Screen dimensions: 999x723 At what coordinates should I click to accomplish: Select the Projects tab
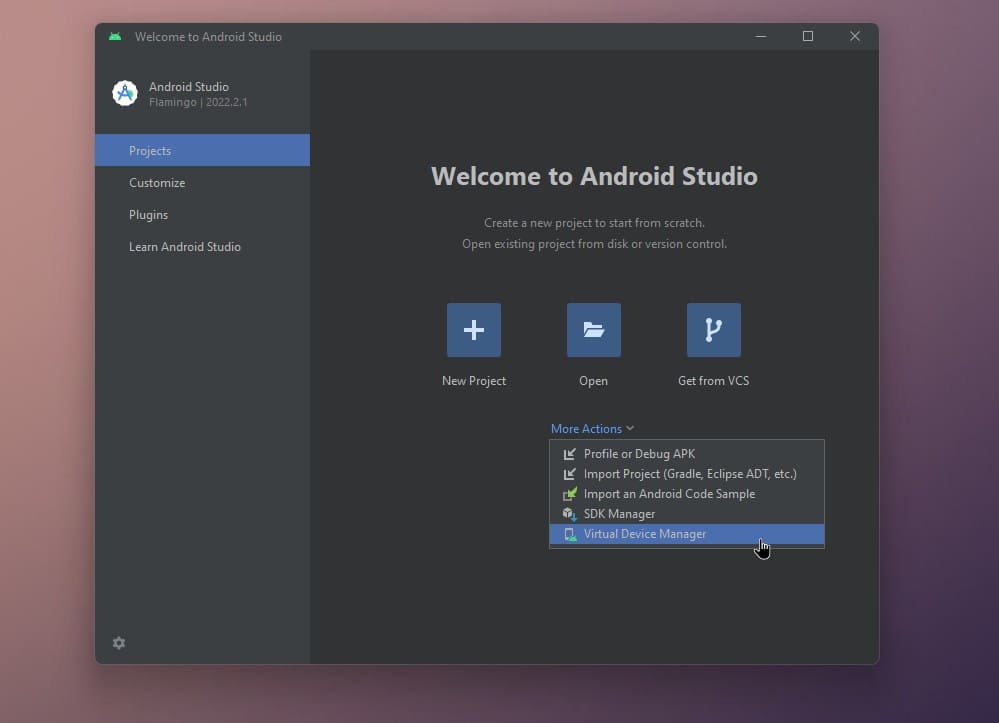[x=203, y=150]
